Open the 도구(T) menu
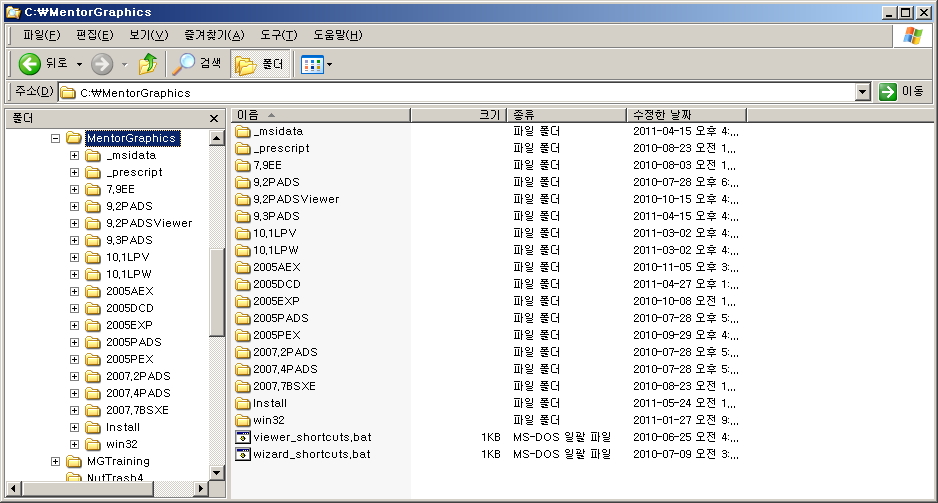The width and height of the screenshot is (938, 503). [279, 35]
